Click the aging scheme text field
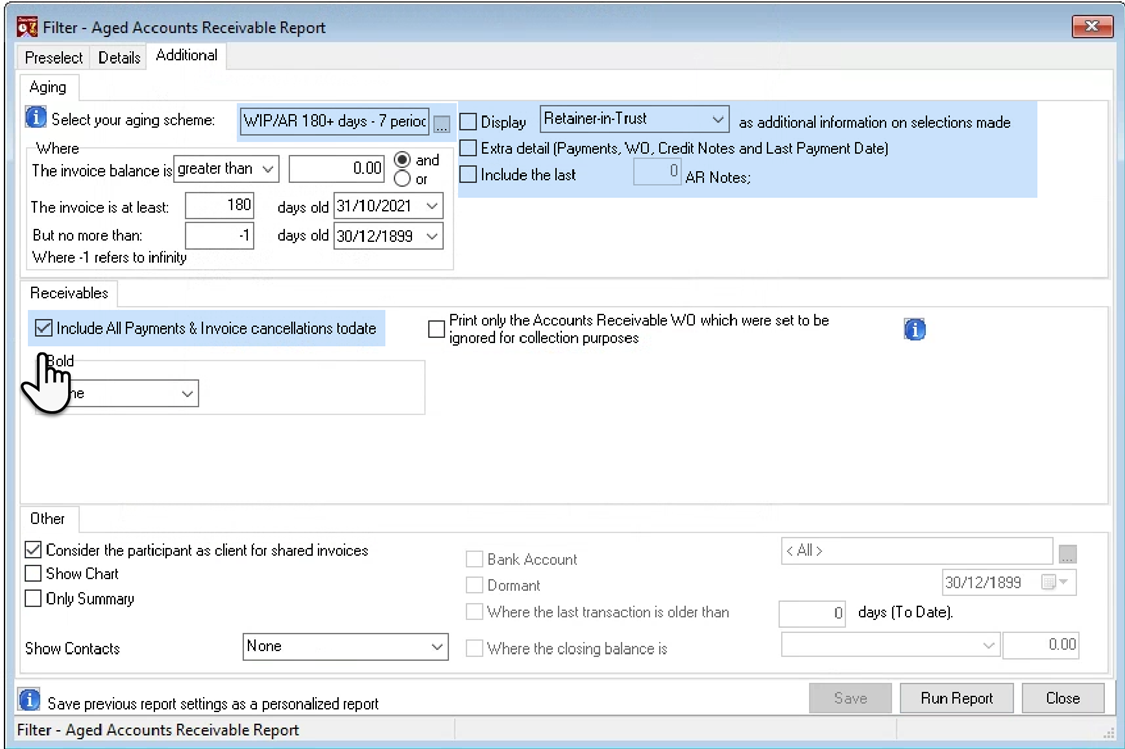The height and width of the screenshot is (749, 1125). (x=335, y=121)
